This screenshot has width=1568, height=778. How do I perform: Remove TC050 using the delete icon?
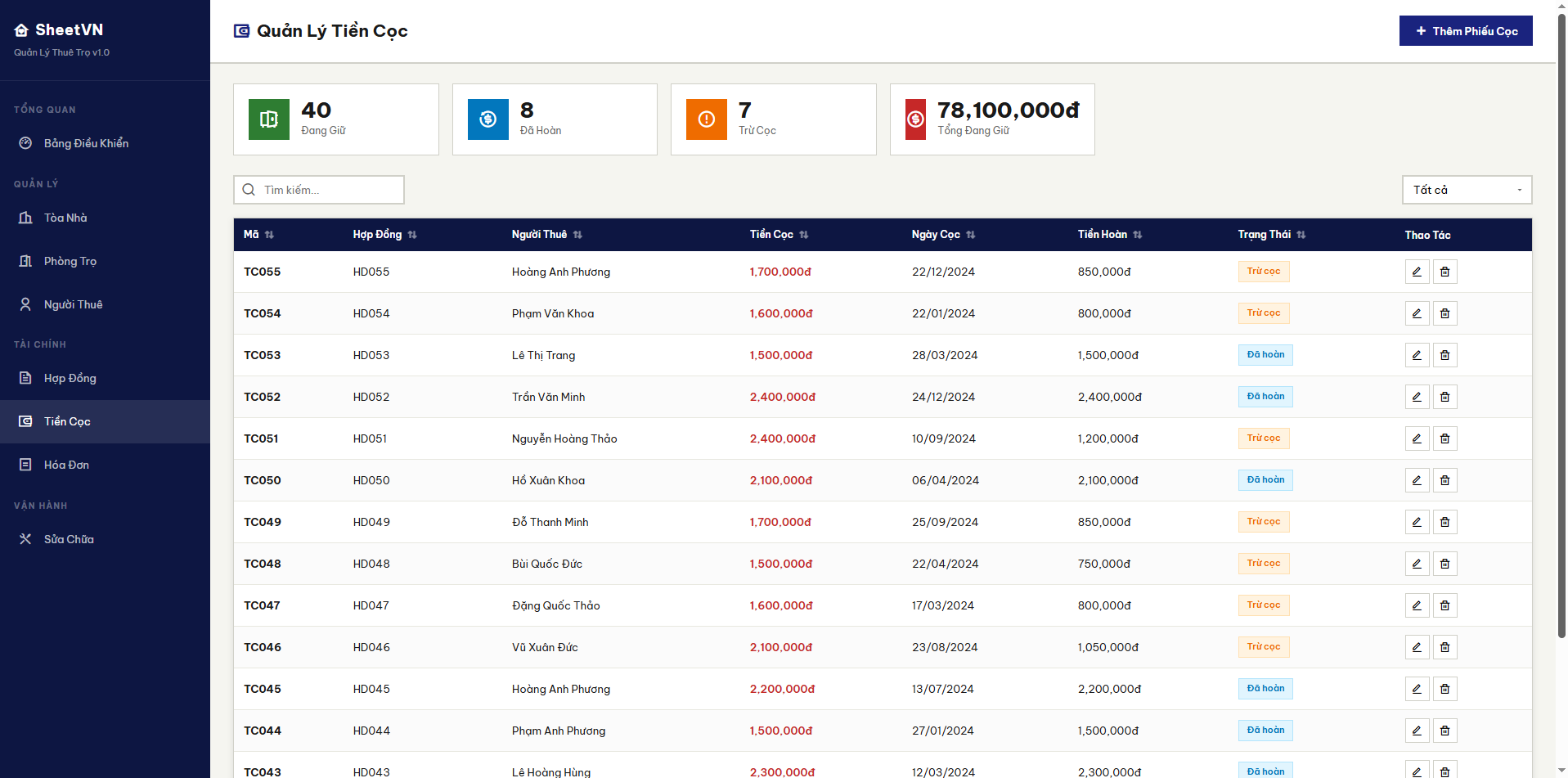[1444, 480]
